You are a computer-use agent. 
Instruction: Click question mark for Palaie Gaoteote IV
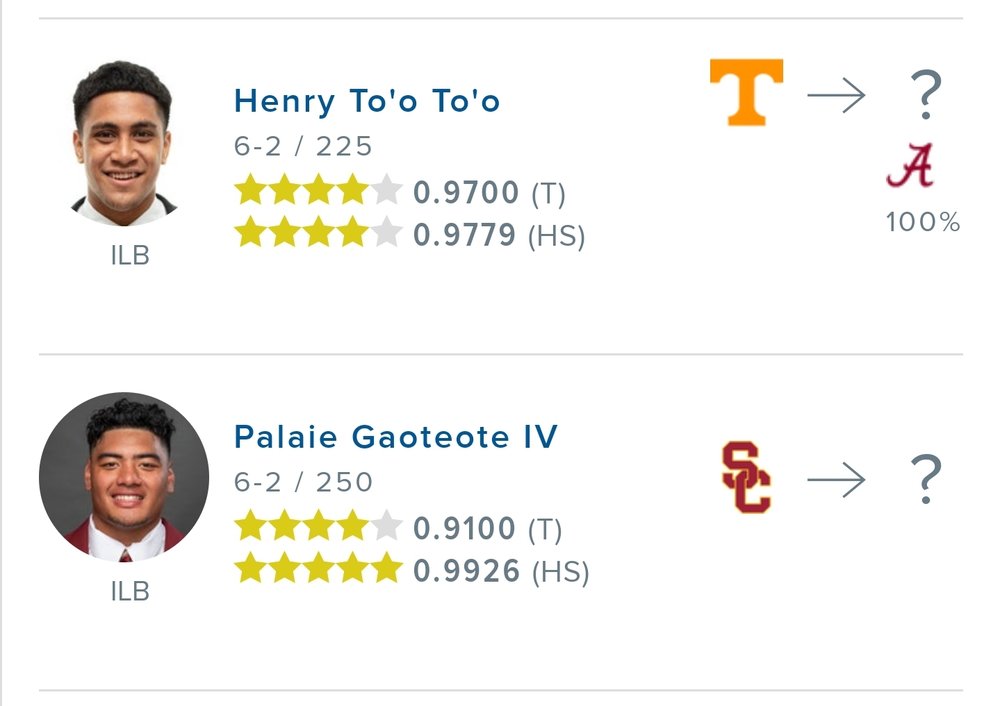pos(926,481)
